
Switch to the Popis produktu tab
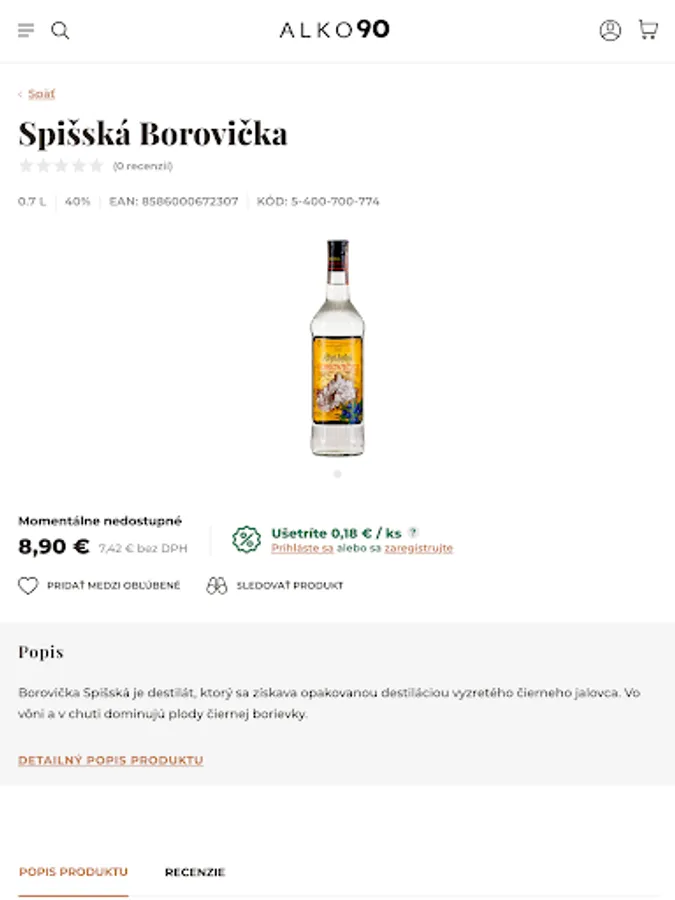point(73,872)
